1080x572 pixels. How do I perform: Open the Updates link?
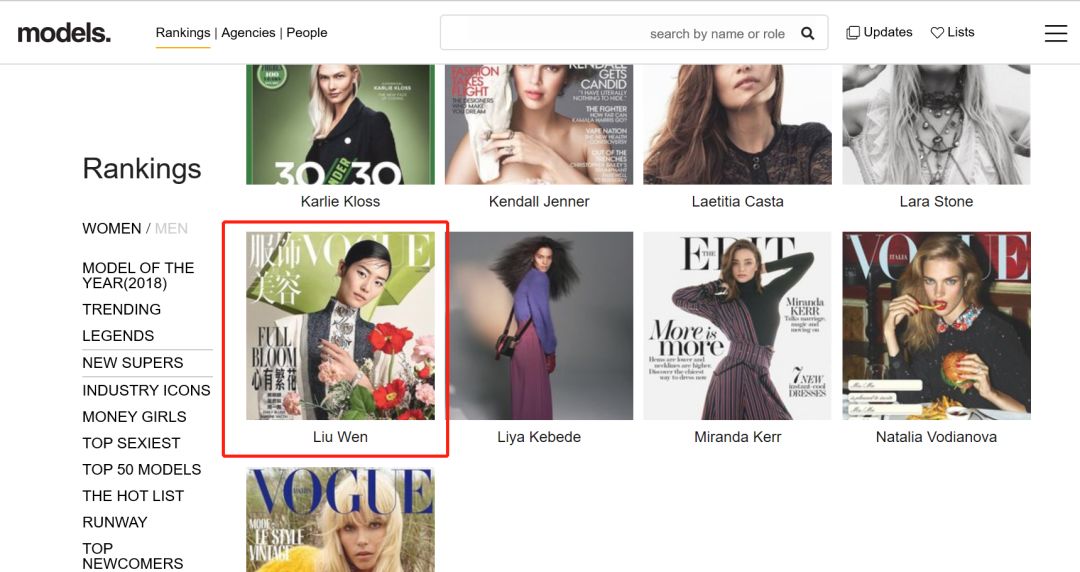[x=887, y=32]
